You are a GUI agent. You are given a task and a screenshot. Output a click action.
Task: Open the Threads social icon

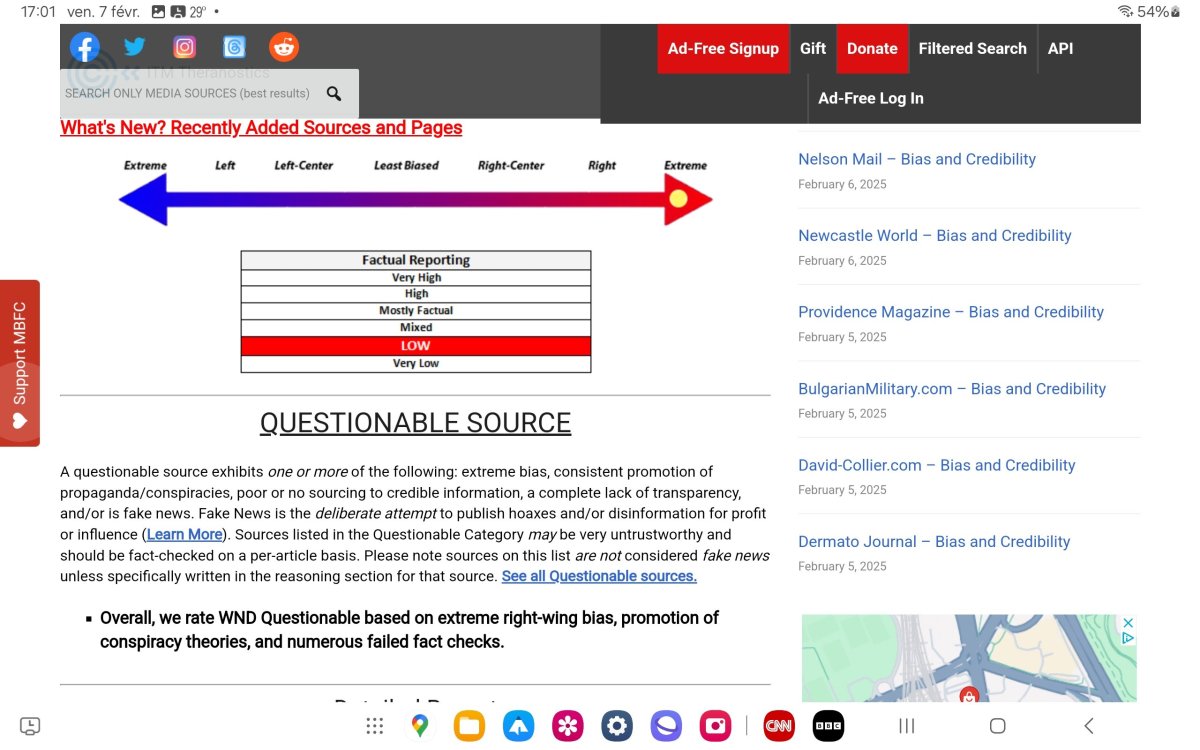234,47
